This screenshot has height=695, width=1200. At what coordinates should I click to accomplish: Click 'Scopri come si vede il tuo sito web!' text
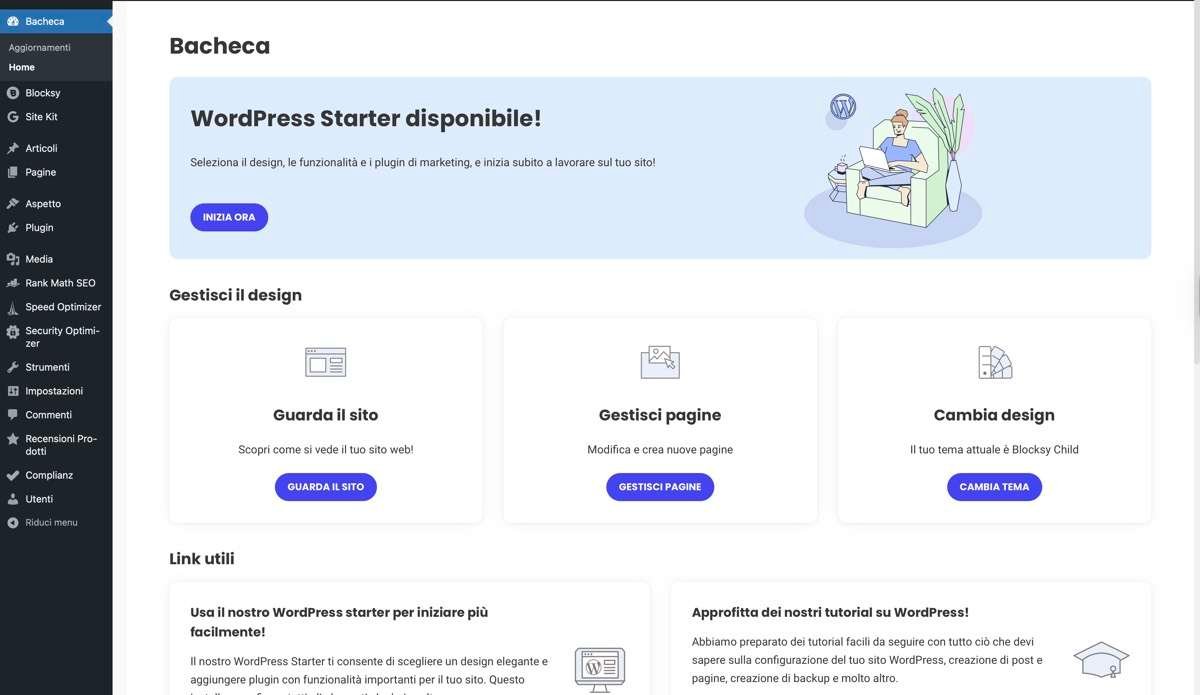coord(326,450)
